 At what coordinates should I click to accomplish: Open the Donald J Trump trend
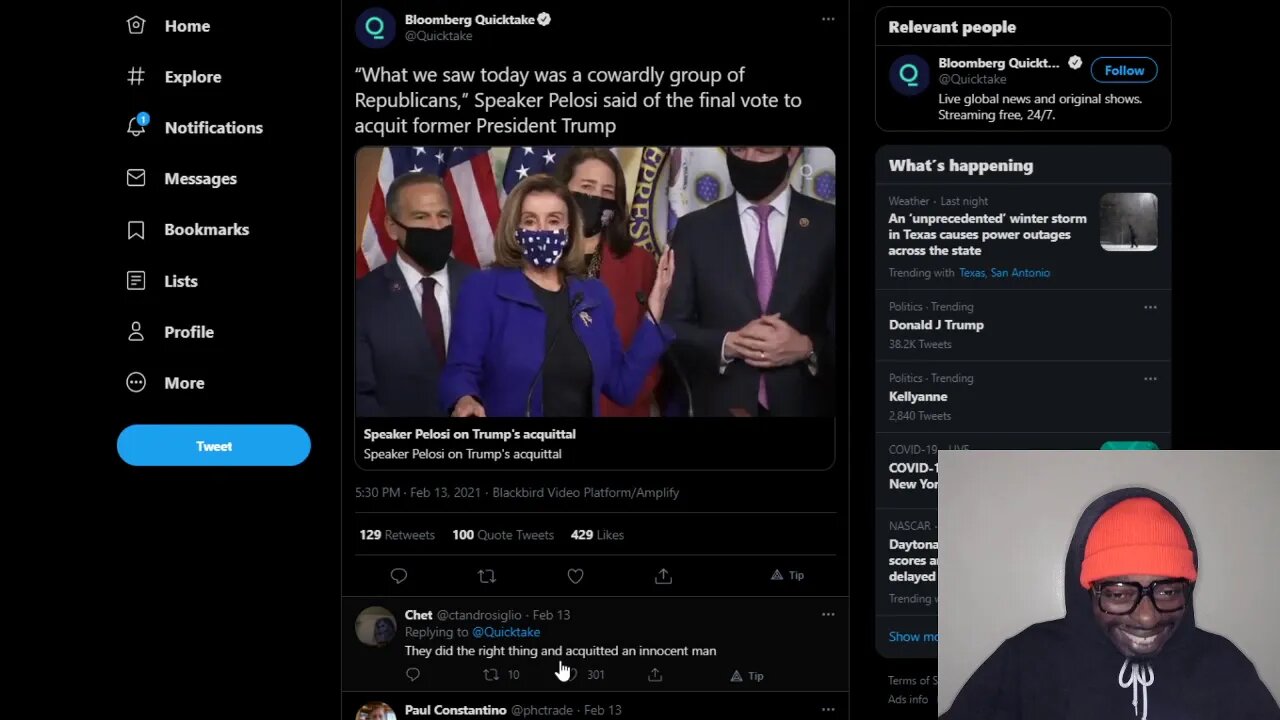(936, 325)
